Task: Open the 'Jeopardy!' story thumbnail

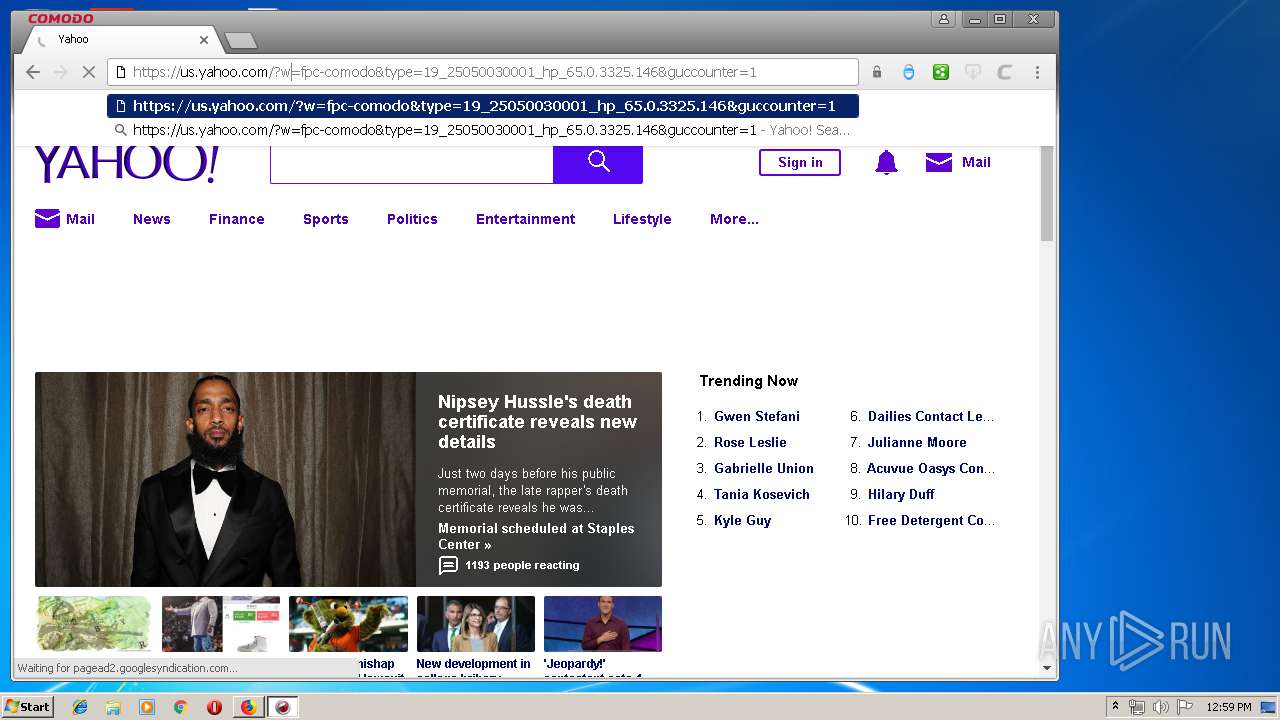Action: [x=603, y=624]
